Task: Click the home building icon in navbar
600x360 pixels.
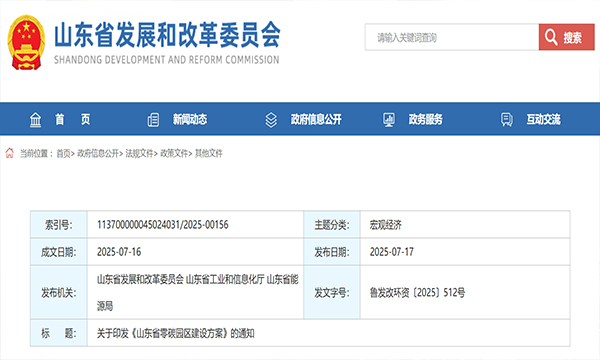Action: click(36, 120)
